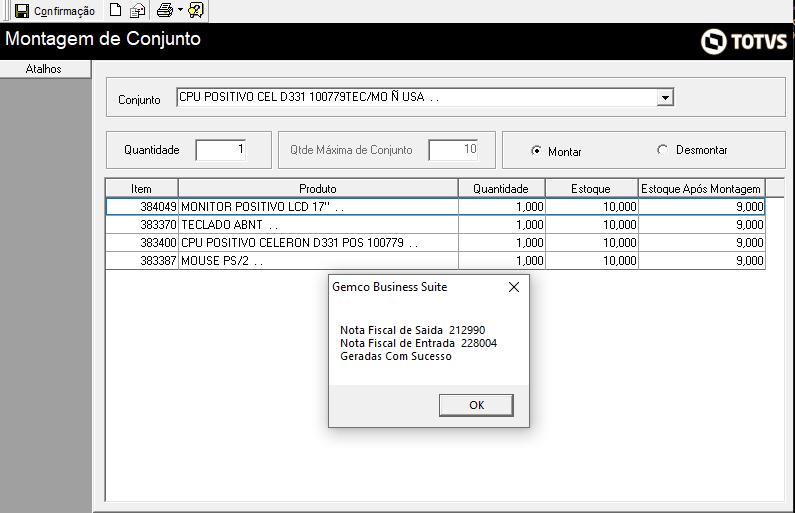Click MONITOR POSITIVO LCD 17" product cell
The width and height of the screenshot is (795, 513).
point(318,207)
